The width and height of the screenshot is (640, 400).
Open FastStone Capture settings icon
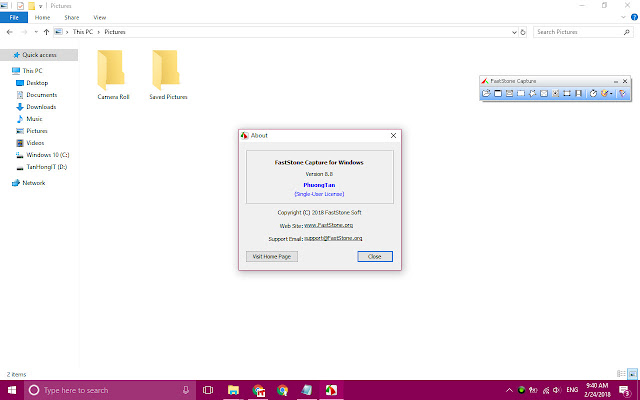pos(622,93)
